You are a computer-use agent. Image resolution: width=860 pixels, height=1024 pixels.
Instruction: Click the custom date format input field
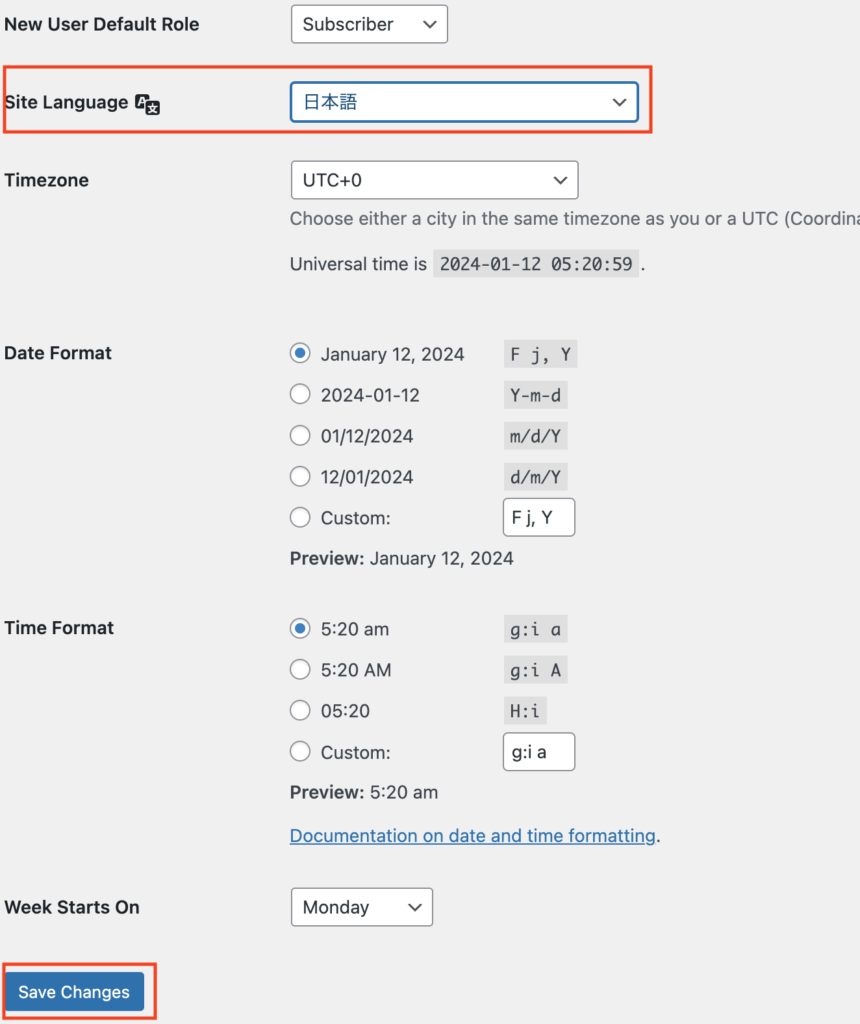[x=539, y=517]
